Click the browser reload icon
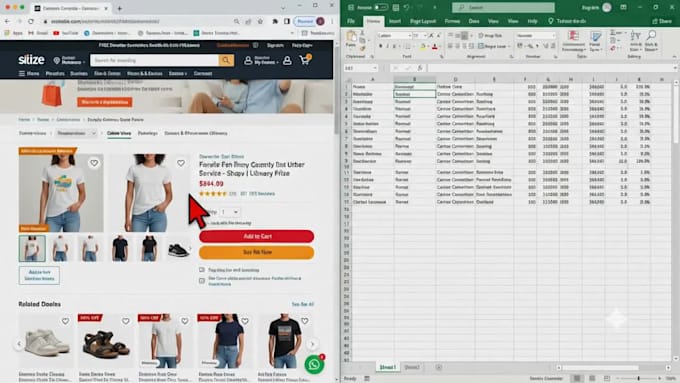 (31, 21)
